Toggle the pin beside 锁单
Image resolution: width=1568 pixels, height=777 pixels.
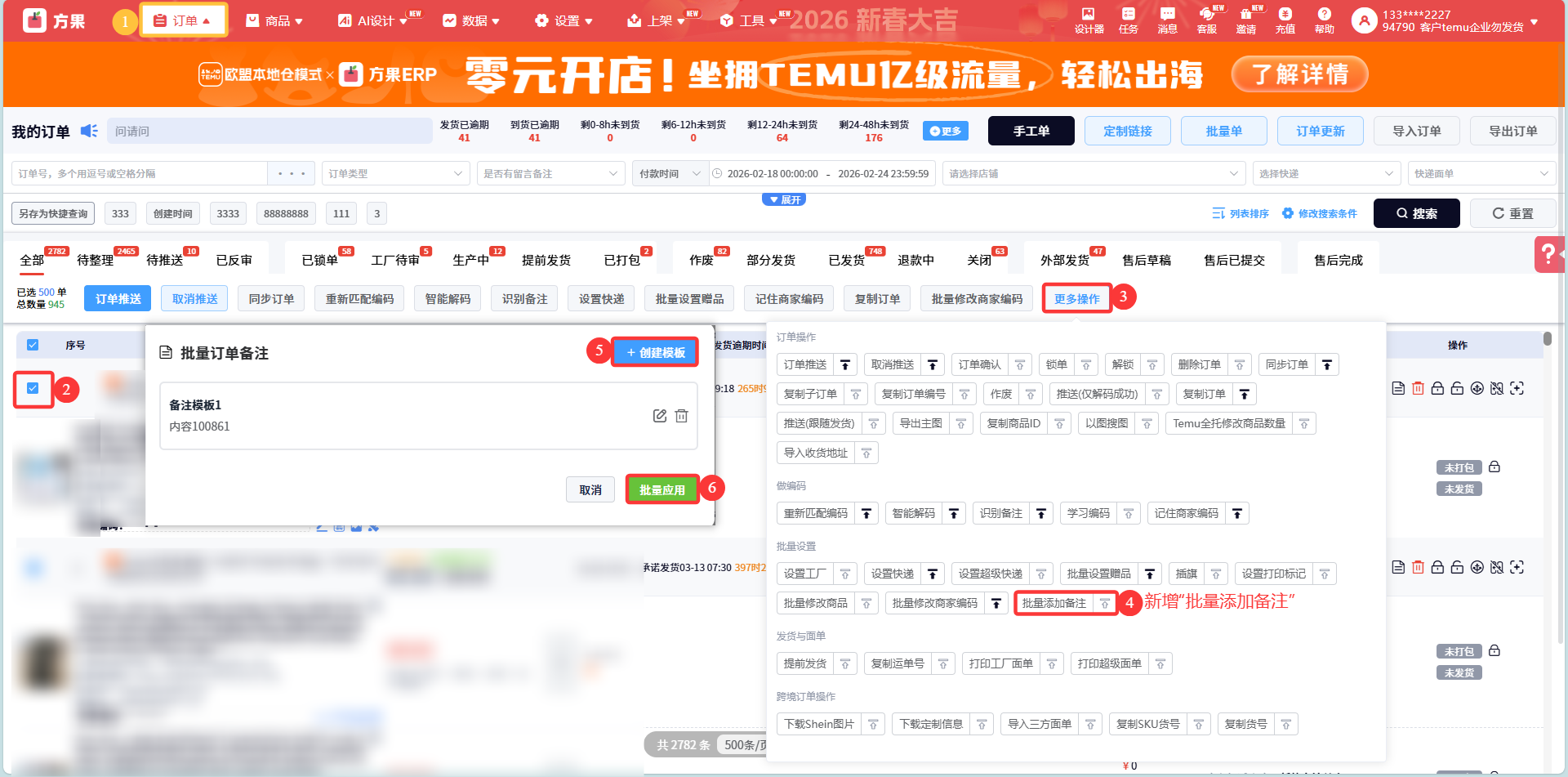1086,364
